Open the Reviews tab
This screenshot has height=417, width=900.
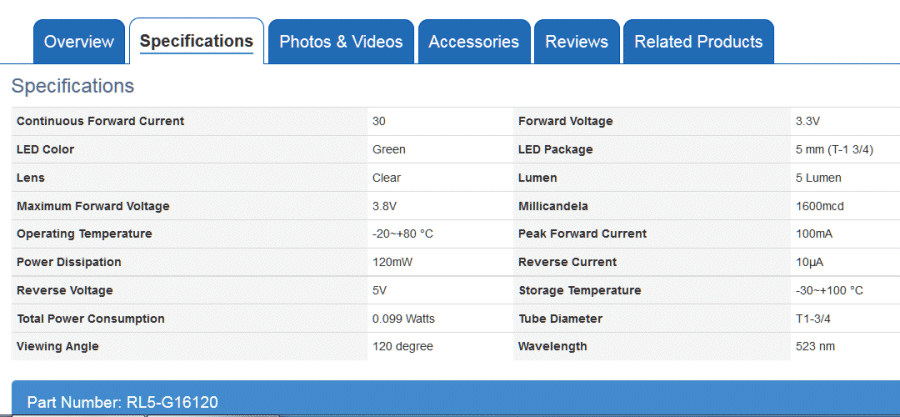[577, 42]
